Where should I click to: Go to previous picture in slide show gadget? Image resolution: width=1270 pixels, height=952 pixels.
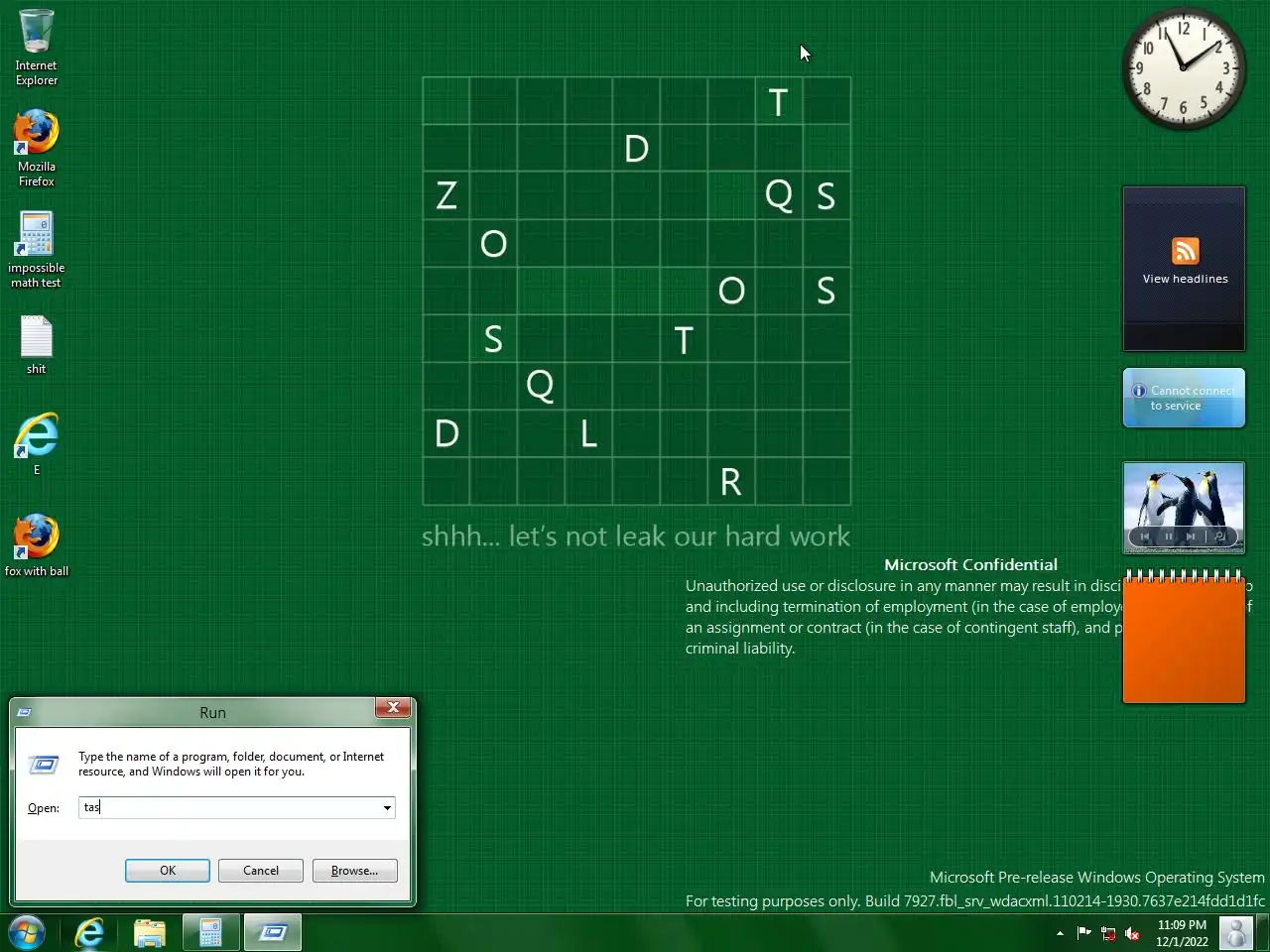[1145, 536]
